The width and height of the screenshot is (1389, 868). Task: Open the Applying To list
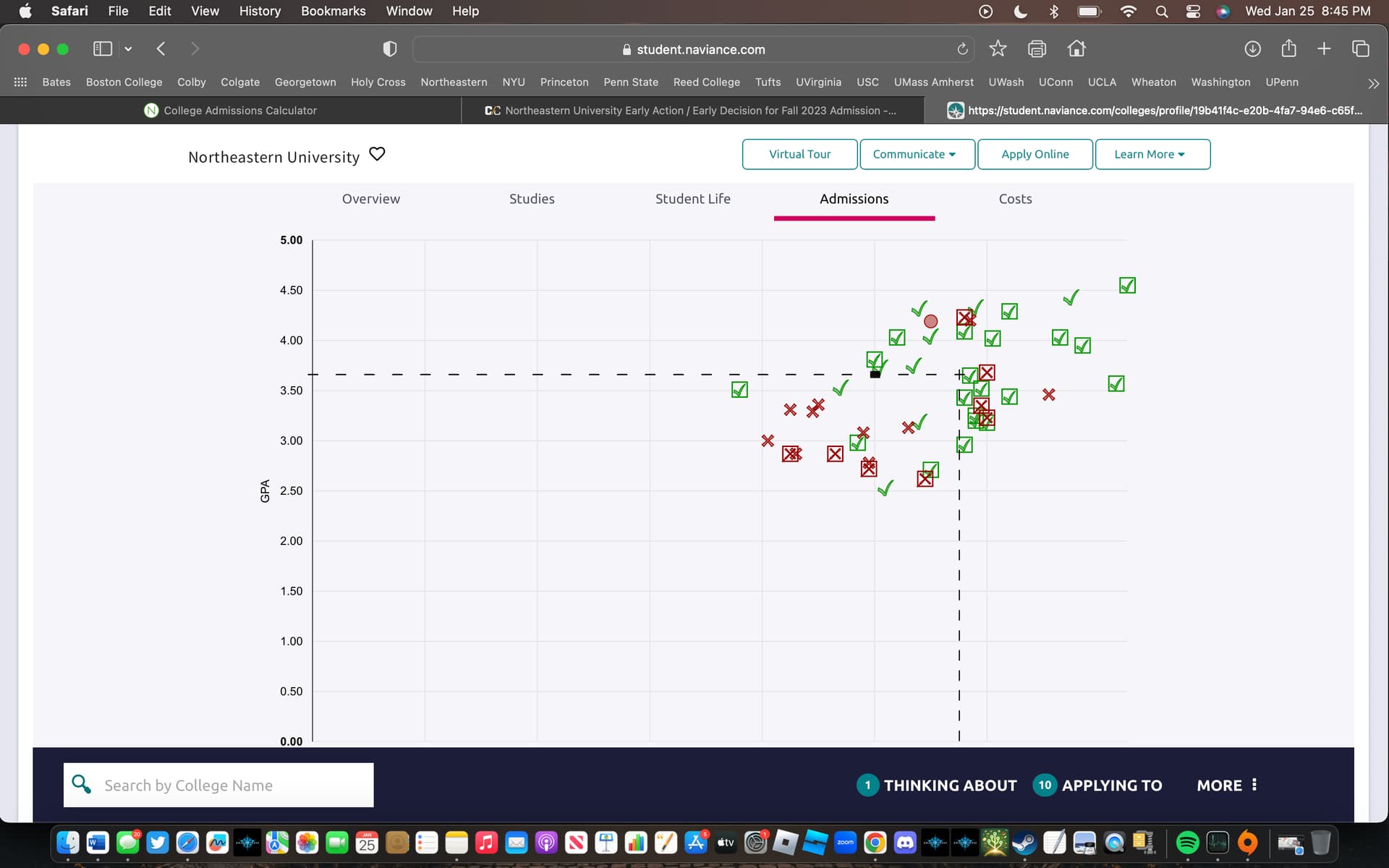pos(1097,785)
